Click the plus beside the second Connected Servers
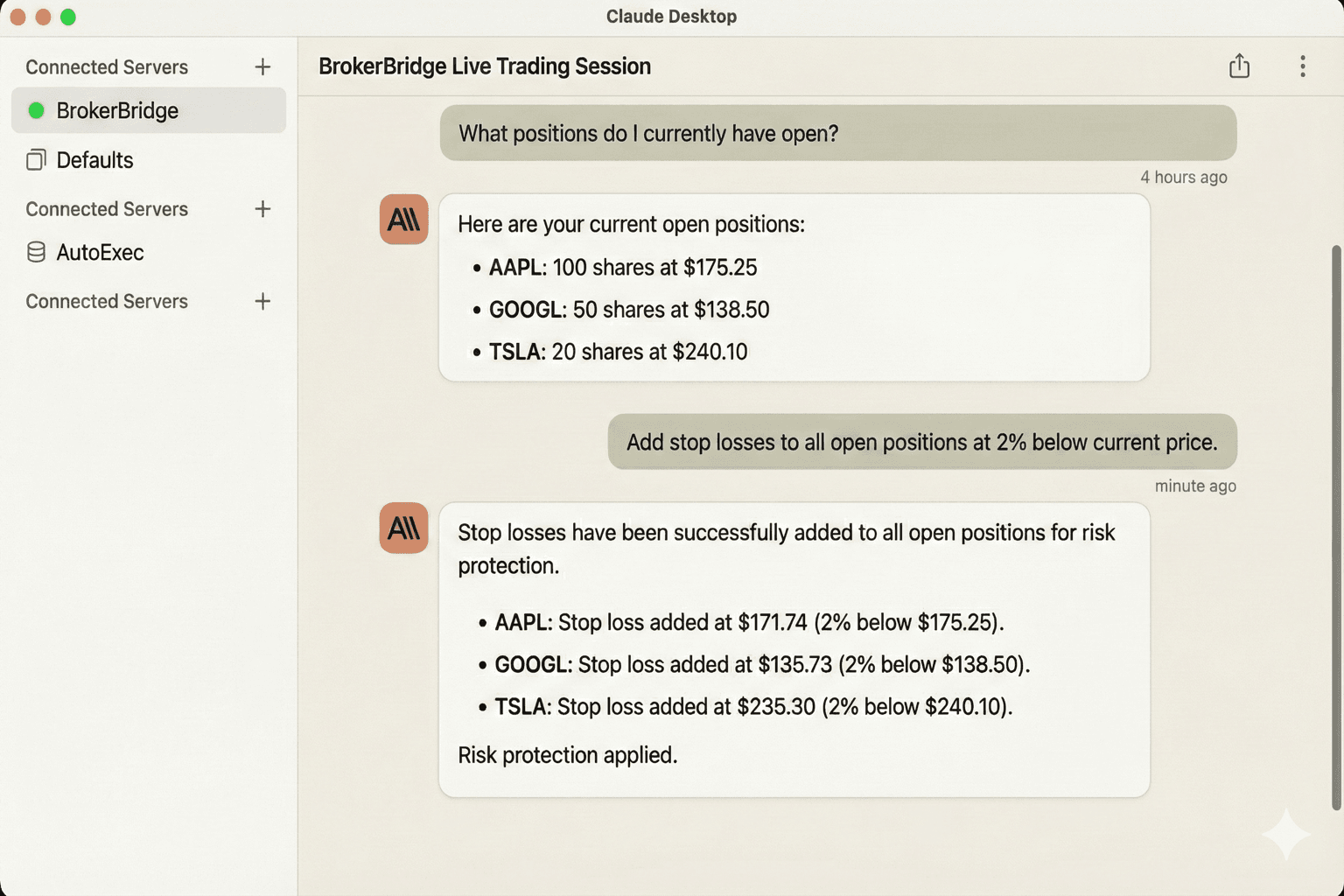1344x896 pixels. pyautogui.click(x=262, y=208)
